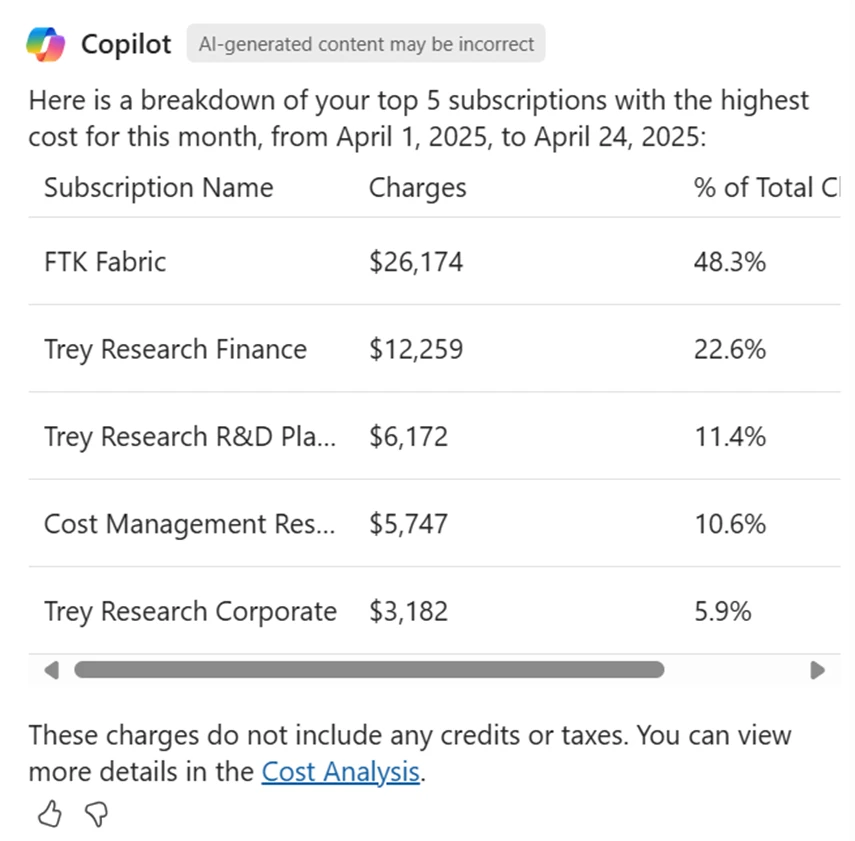The height and width of the screenshot is (841, 855).
Task: Click the thumbs up feedback icon
Action: click(49, 815)
